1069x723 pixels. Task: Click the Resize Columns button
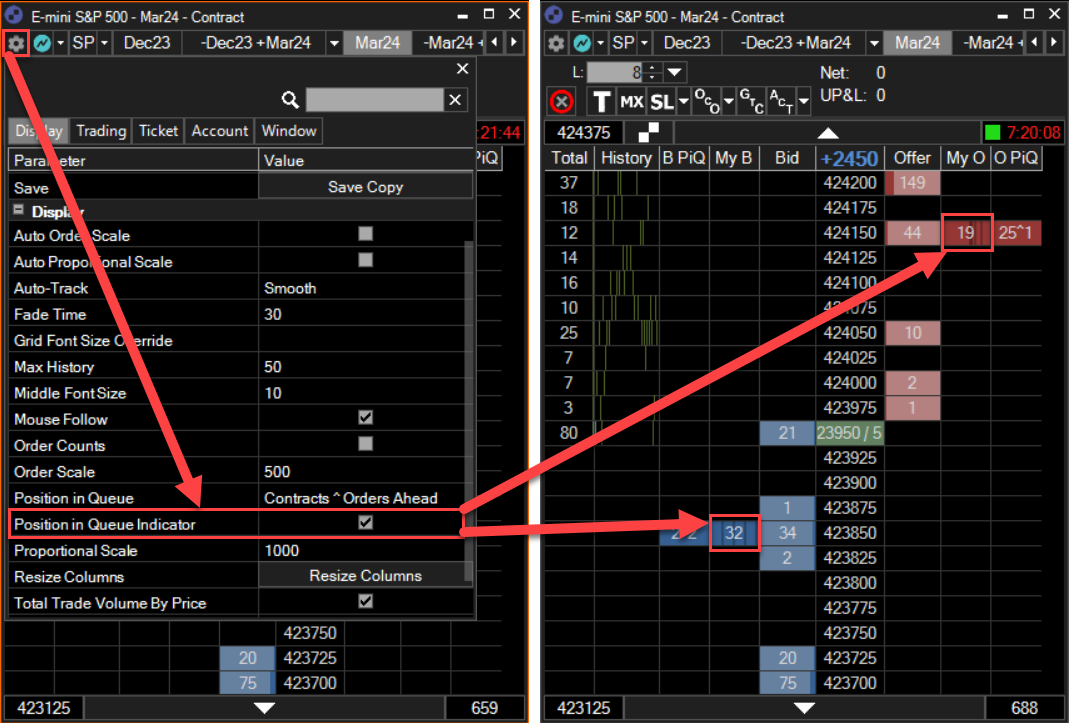(x=365, y=576)
